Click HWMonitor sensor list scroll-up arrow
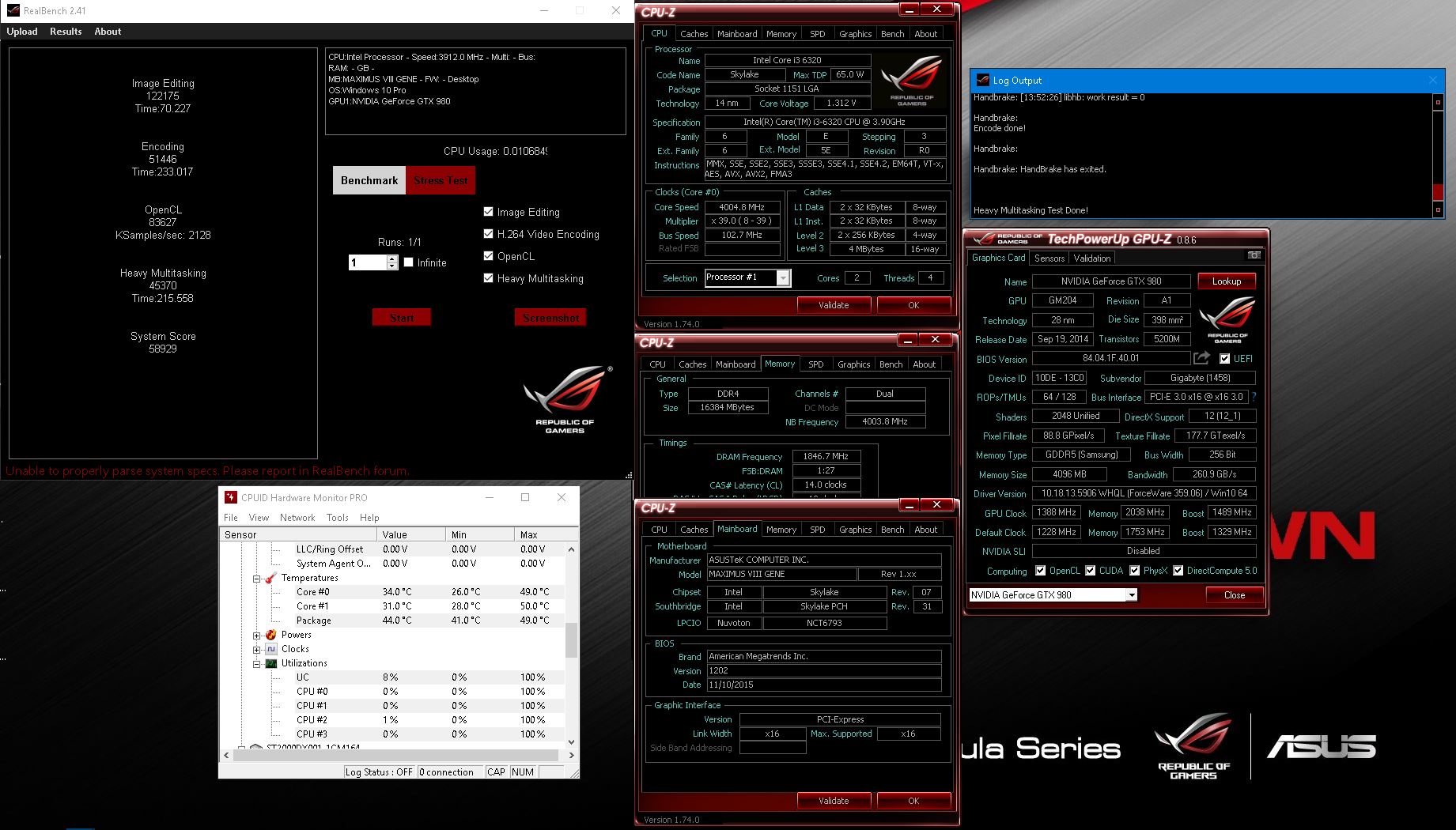Viewport: 1456px width, 830px height. click(571, 549)
